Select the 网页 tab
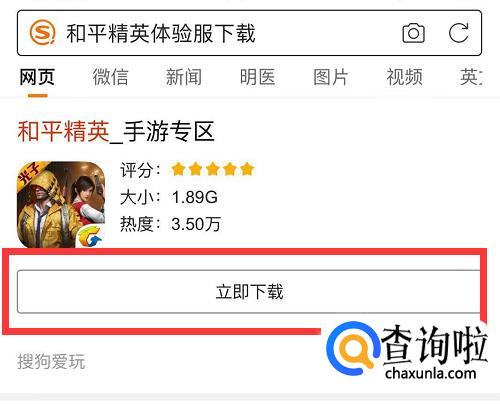 (37, 77)
